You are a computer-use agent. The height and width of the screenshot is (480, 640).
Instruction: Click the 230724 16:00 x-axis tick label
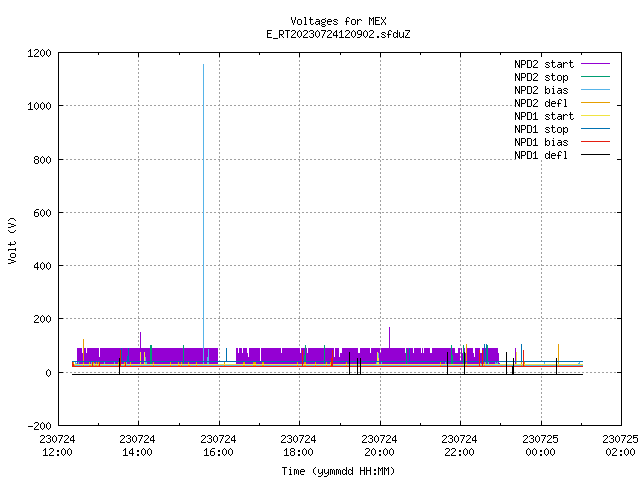(218, 446)
